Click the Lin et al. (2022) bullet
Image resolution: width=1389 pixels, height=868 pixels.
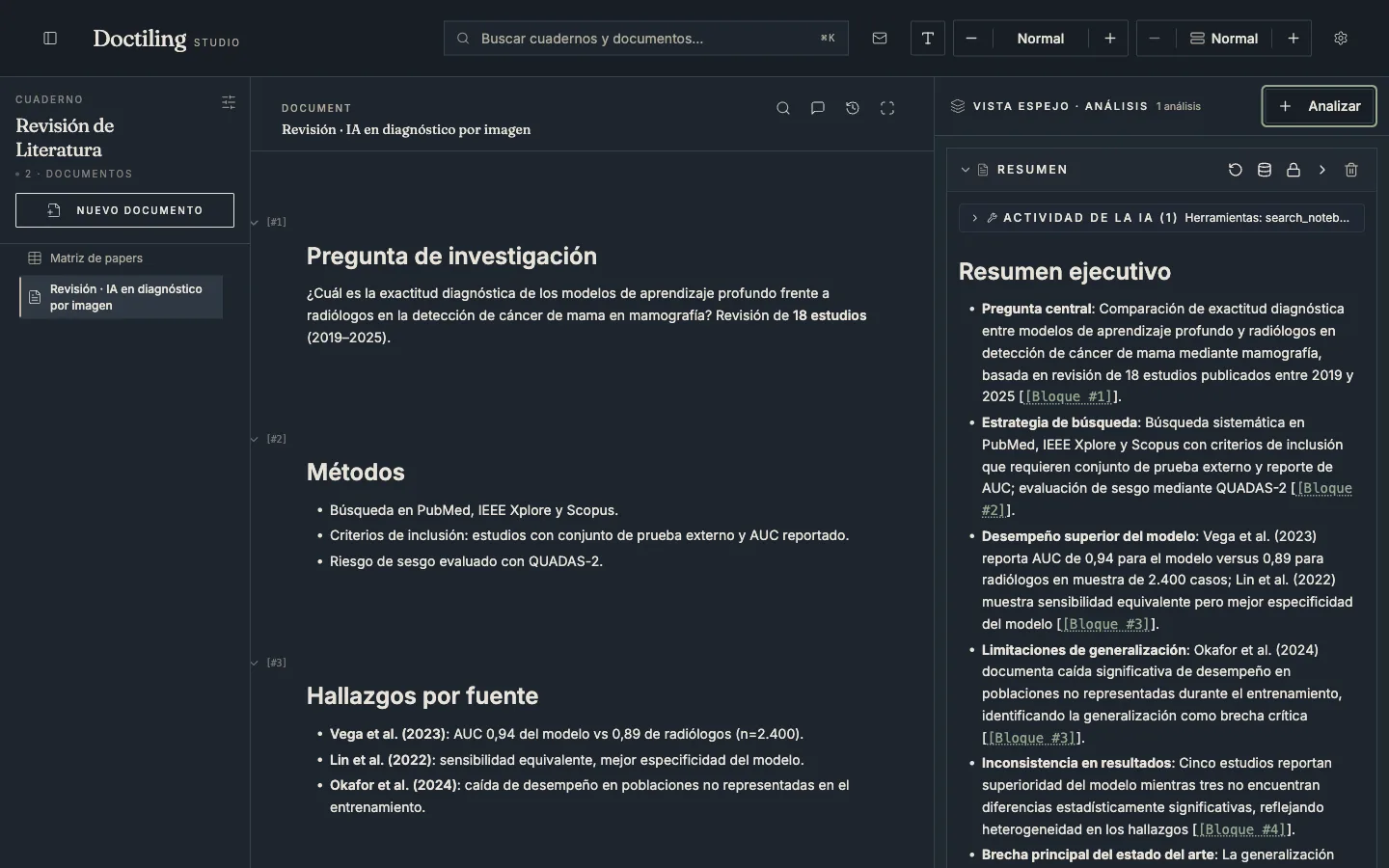click(567, 760)
